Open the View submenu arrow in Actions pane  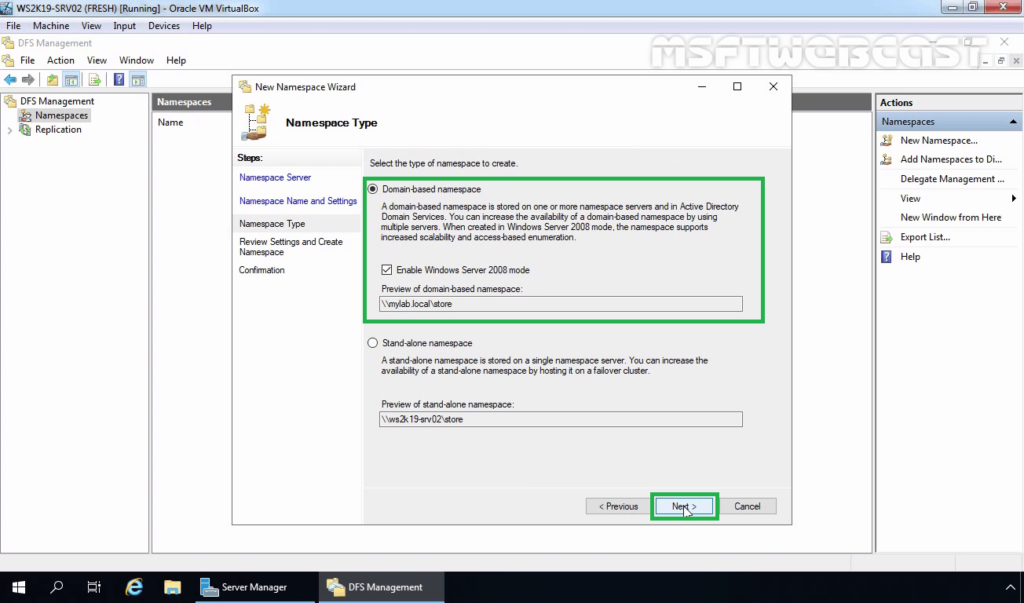1014,199
